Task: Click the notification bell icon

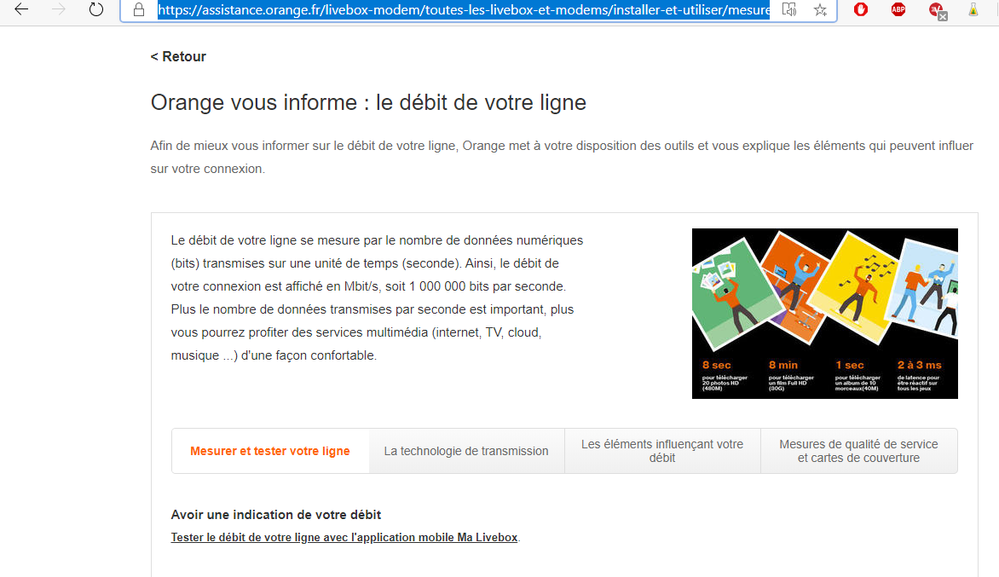Action: point(971,10)
